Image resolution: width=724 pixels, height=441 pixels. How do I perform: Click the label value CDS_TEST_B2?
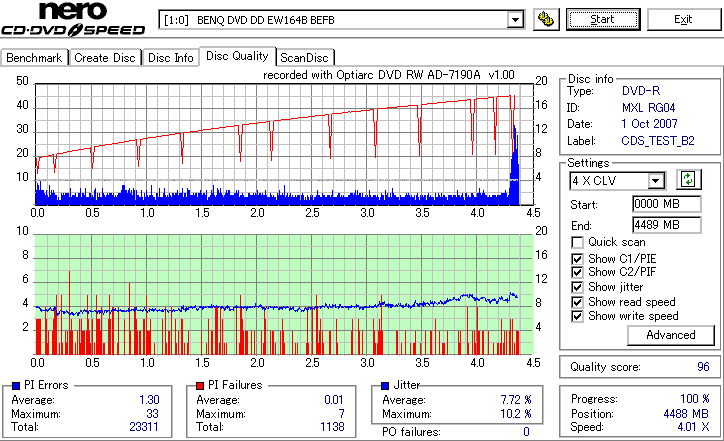[658, 141]
